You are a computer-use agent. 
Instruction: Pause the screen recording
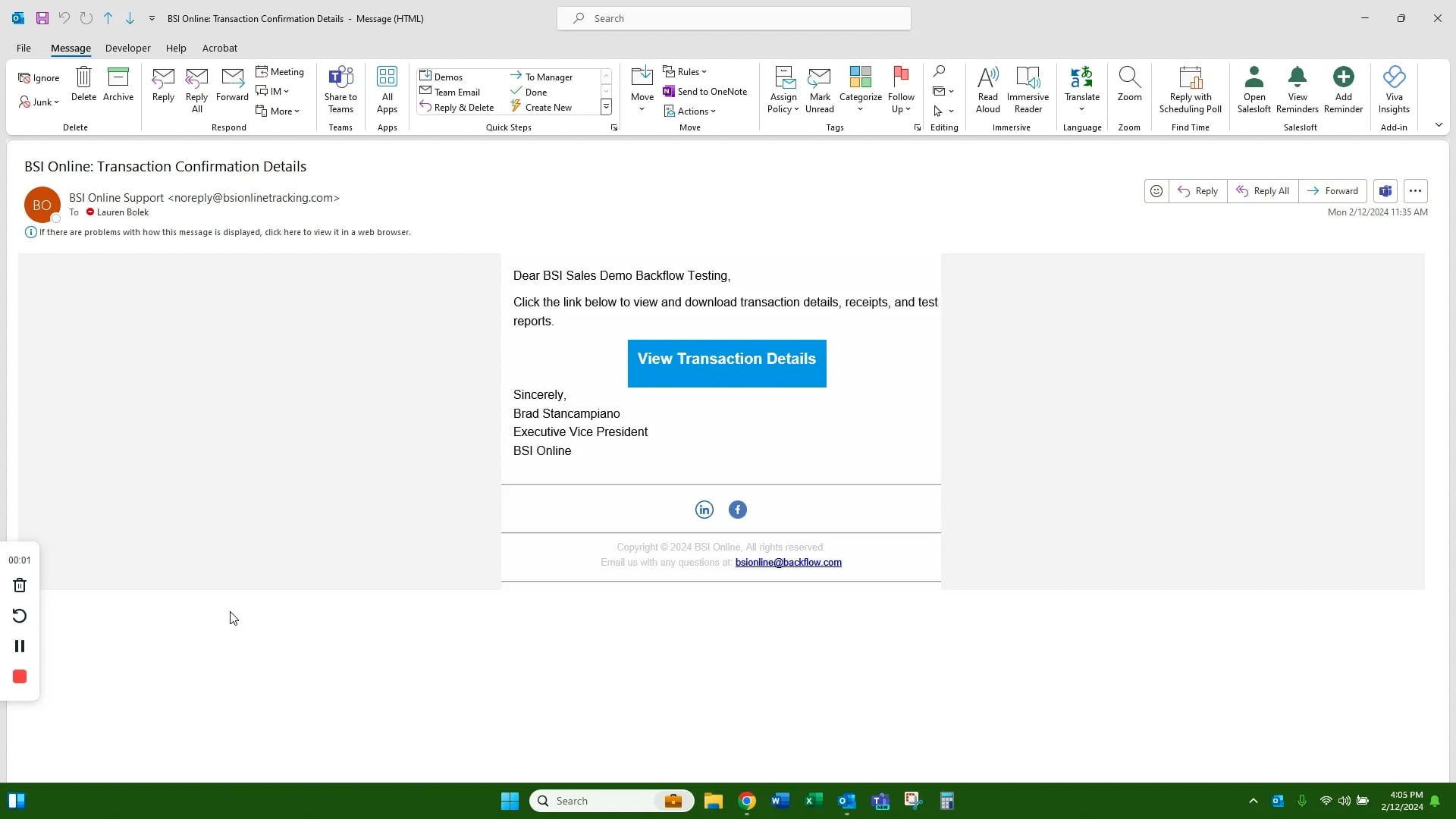[20, 646]
